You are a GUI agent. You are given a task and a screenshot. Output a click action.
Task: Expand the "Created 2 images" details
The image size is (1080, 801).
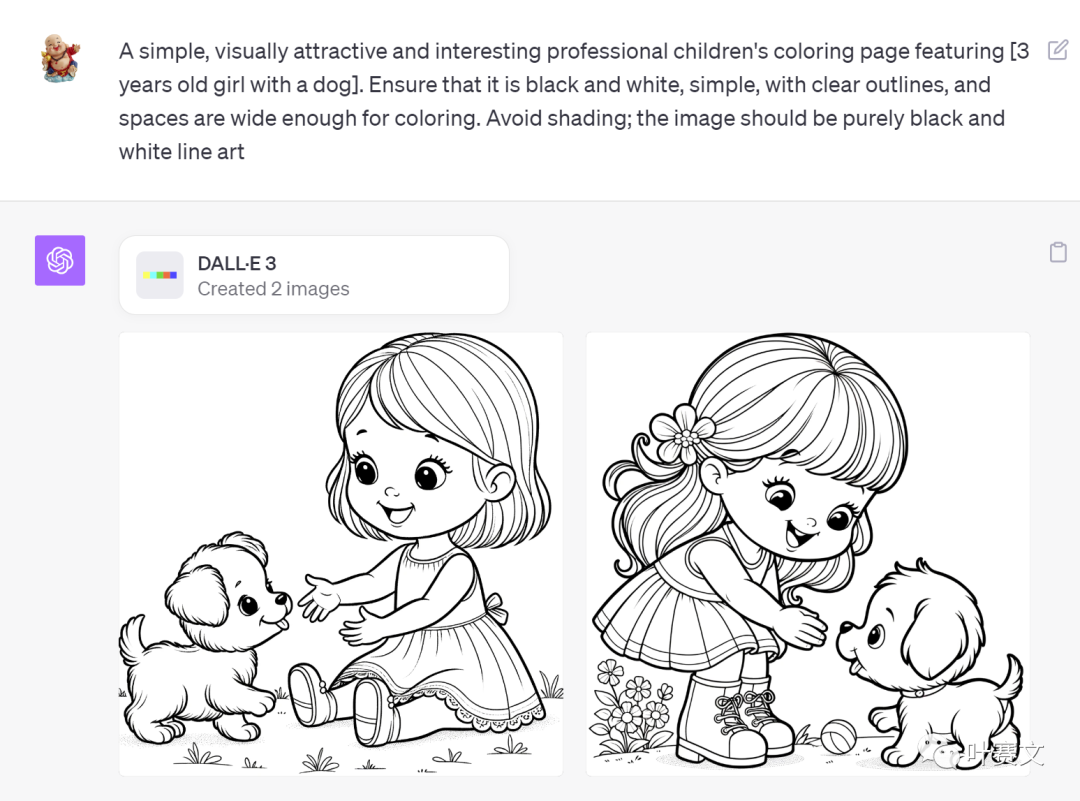(x=273, y=289)
